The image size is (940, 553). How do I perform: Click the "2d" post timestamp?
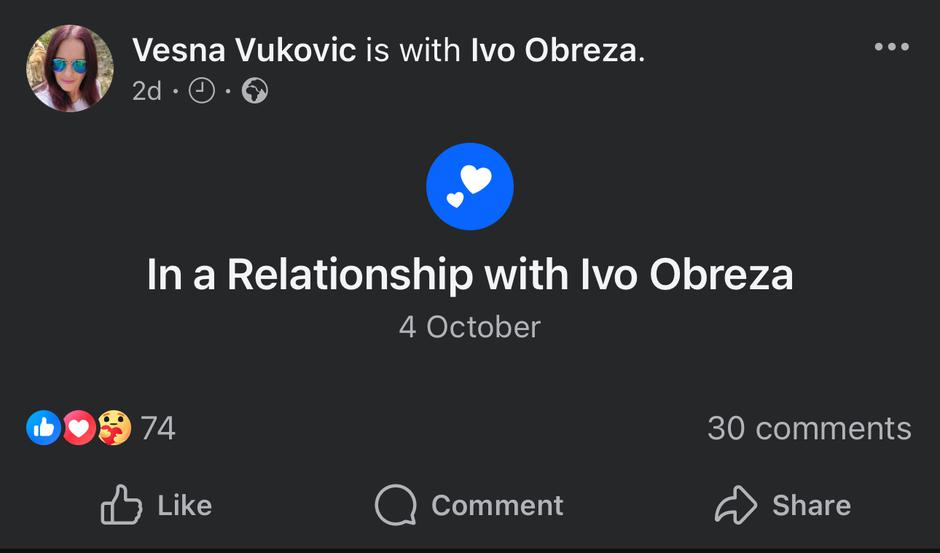(x=146, y=92)
